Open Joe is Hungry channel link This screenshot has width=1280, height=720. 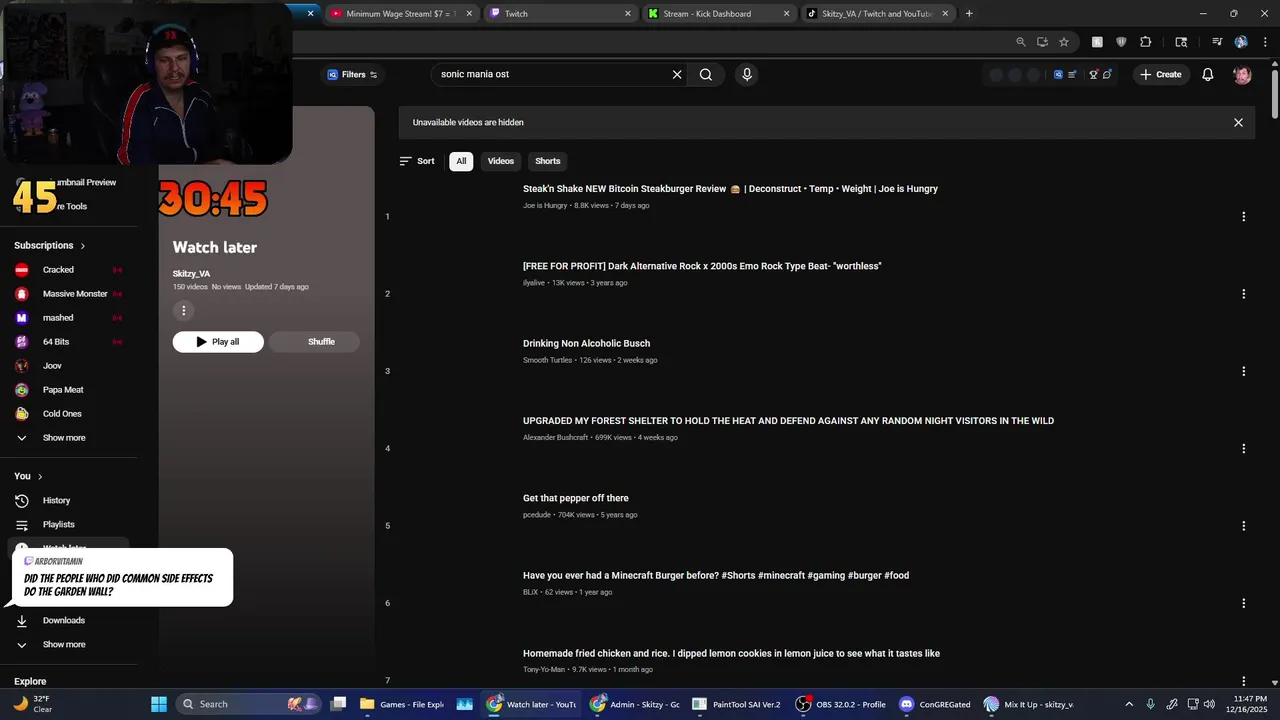click(x=545, y=205)
